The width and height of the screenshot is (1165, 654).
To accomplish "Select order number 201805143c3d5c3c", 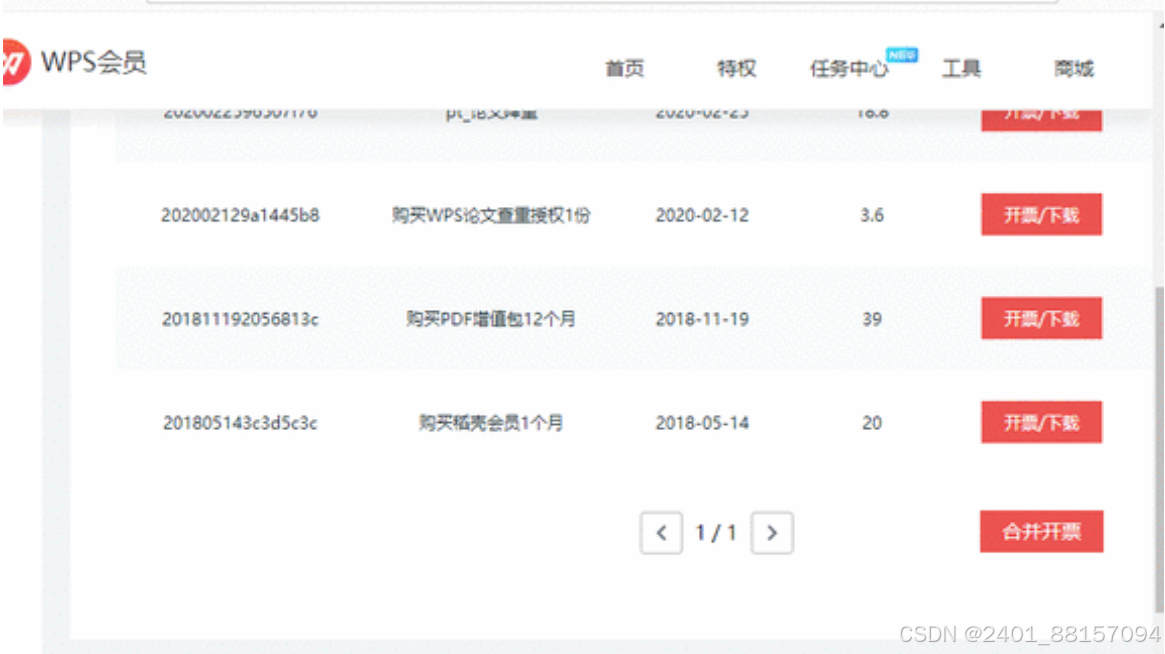I will 240,423.
